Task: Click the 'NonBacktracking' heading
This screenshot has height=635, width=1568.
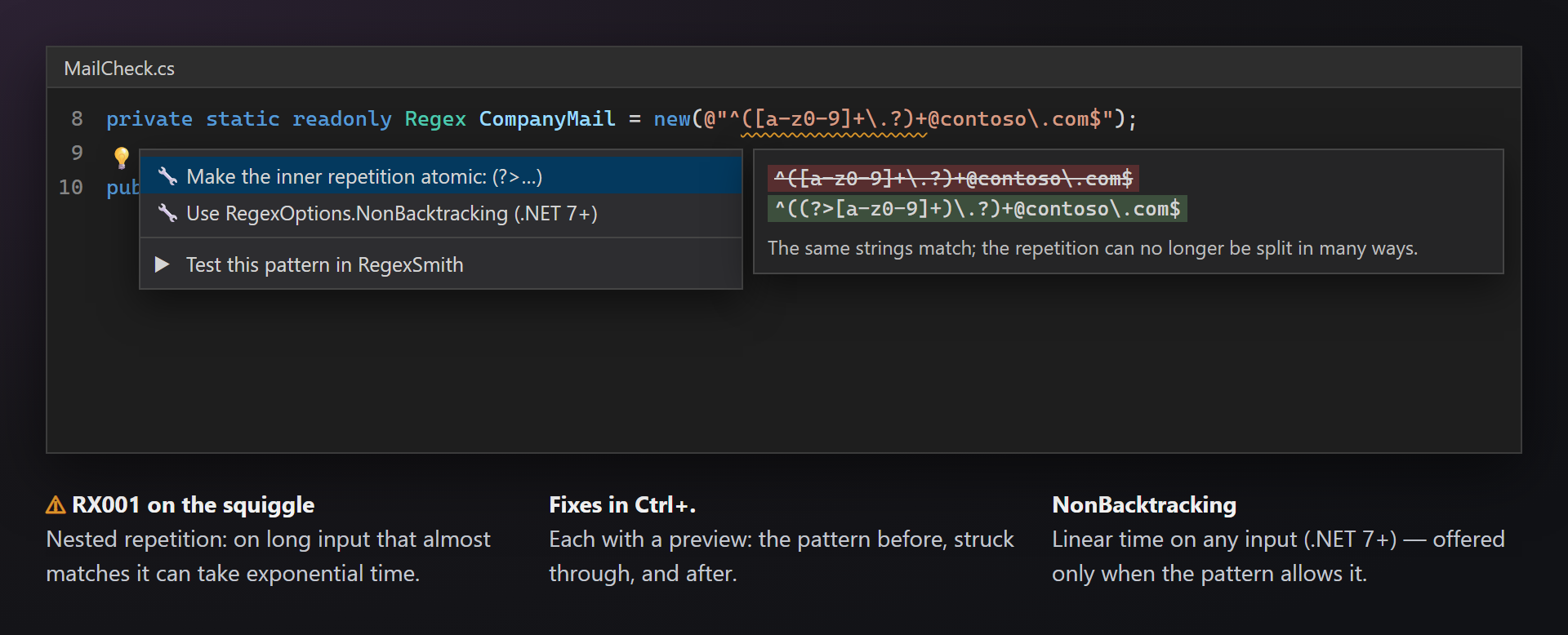Action: click(1144, 505)
